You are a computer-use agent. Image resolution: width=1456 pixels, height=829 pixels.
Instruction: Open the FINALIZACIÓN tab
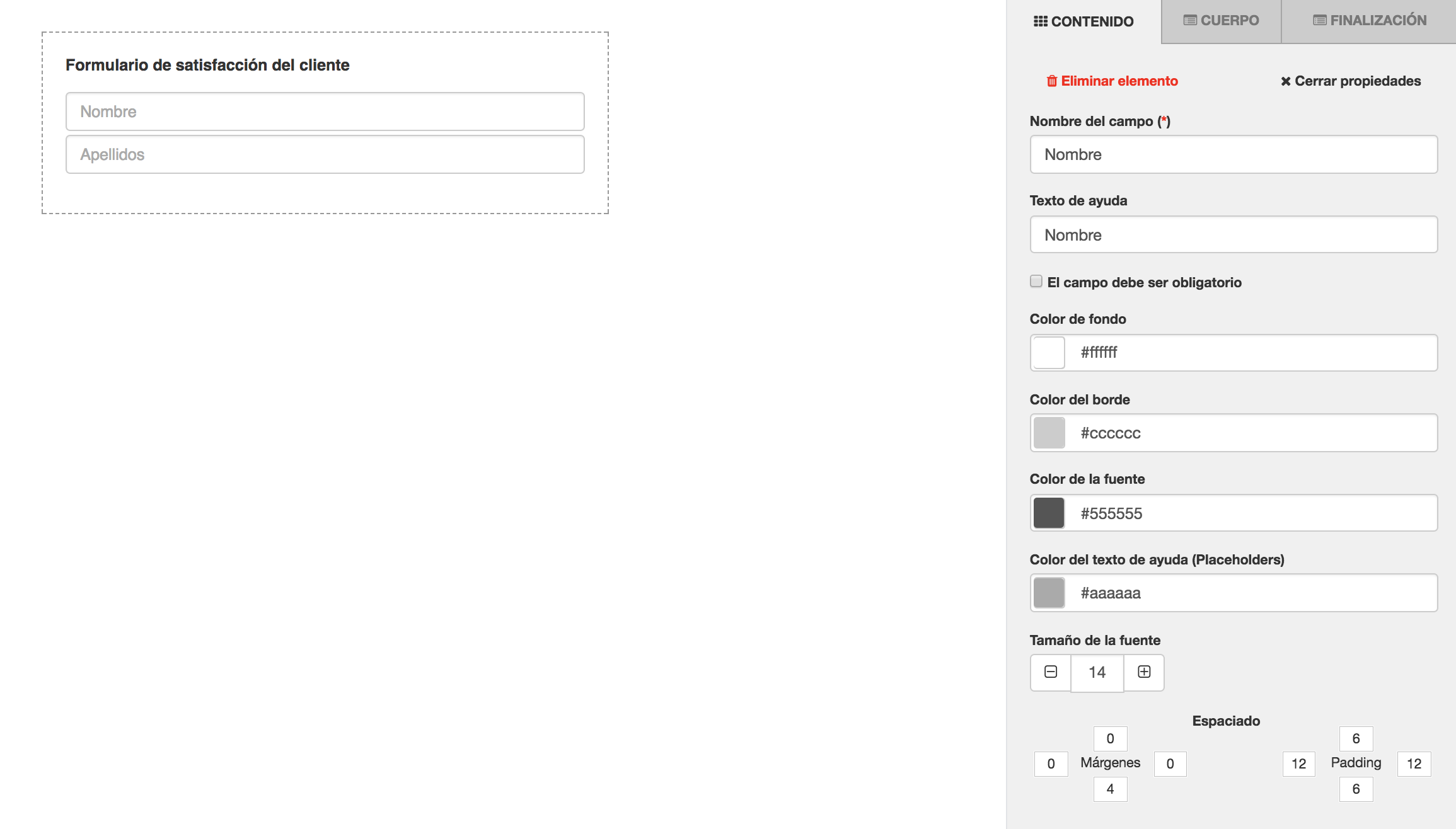pos(1369,21)
